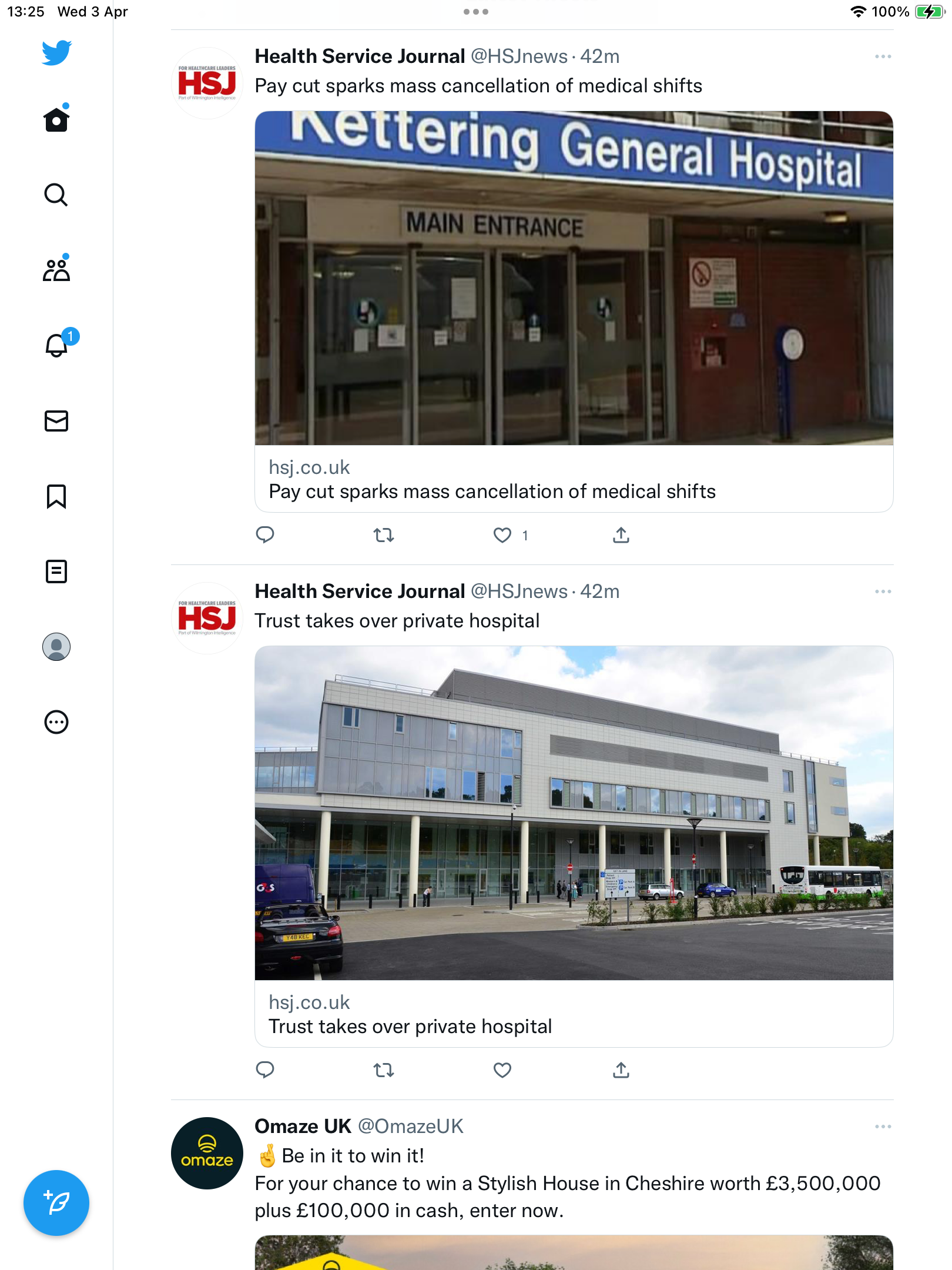Like the Kettering pay cut tweet
Viewport: 952px width, 1270px height.
[502, 535]
